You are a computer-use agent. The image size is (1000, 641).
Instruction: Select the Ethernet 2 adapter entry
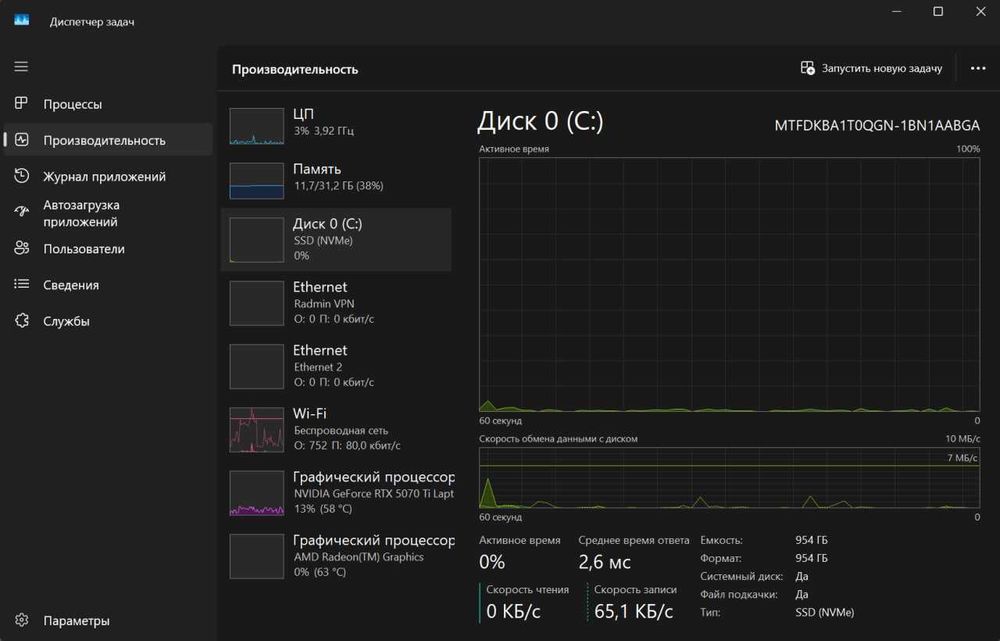click(336, 366)
